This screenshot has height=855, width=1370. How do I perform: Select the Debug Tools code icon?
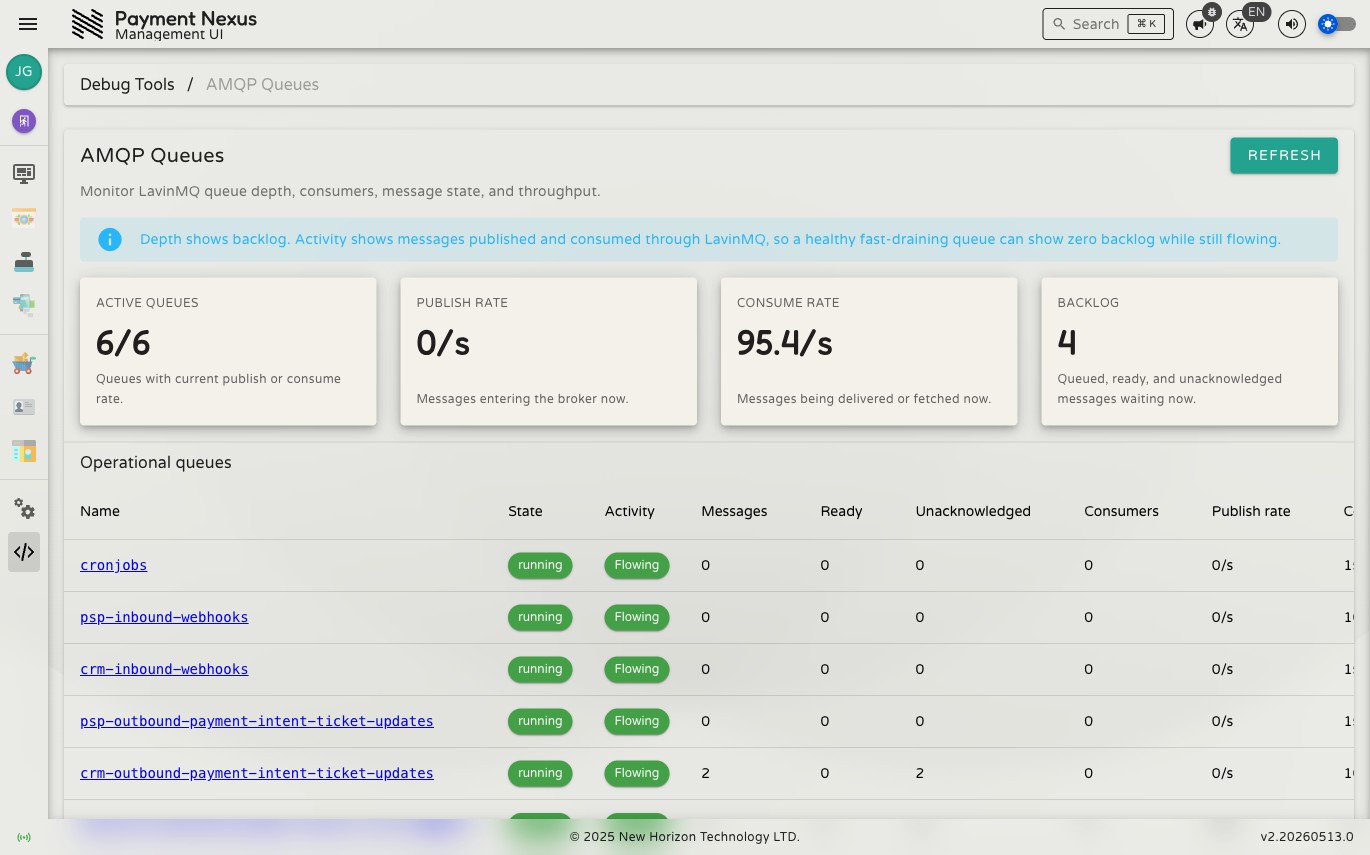pos(24,552)
